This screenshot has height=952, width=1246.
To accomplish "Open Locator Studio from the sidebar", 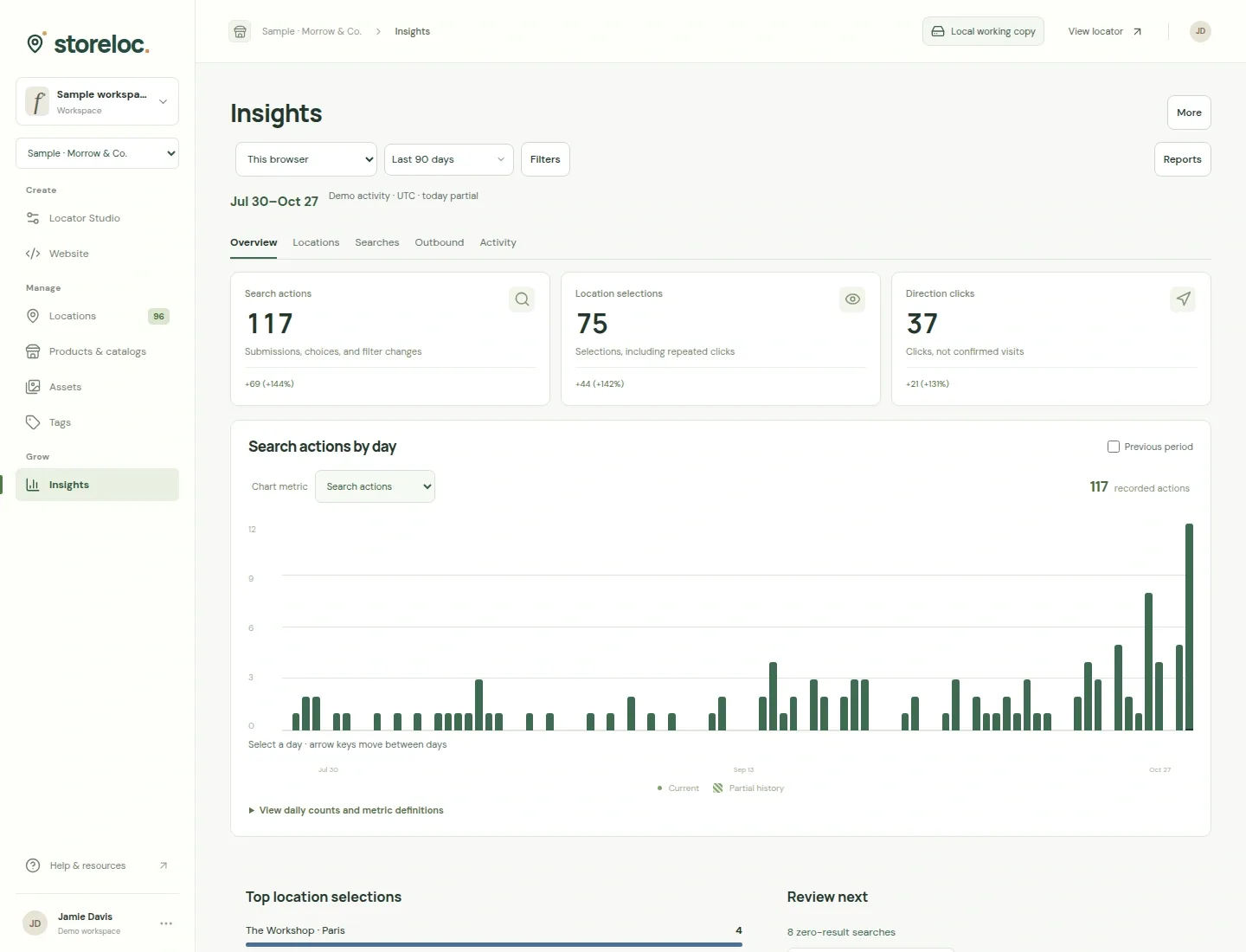I will click(x=97, y=218).
